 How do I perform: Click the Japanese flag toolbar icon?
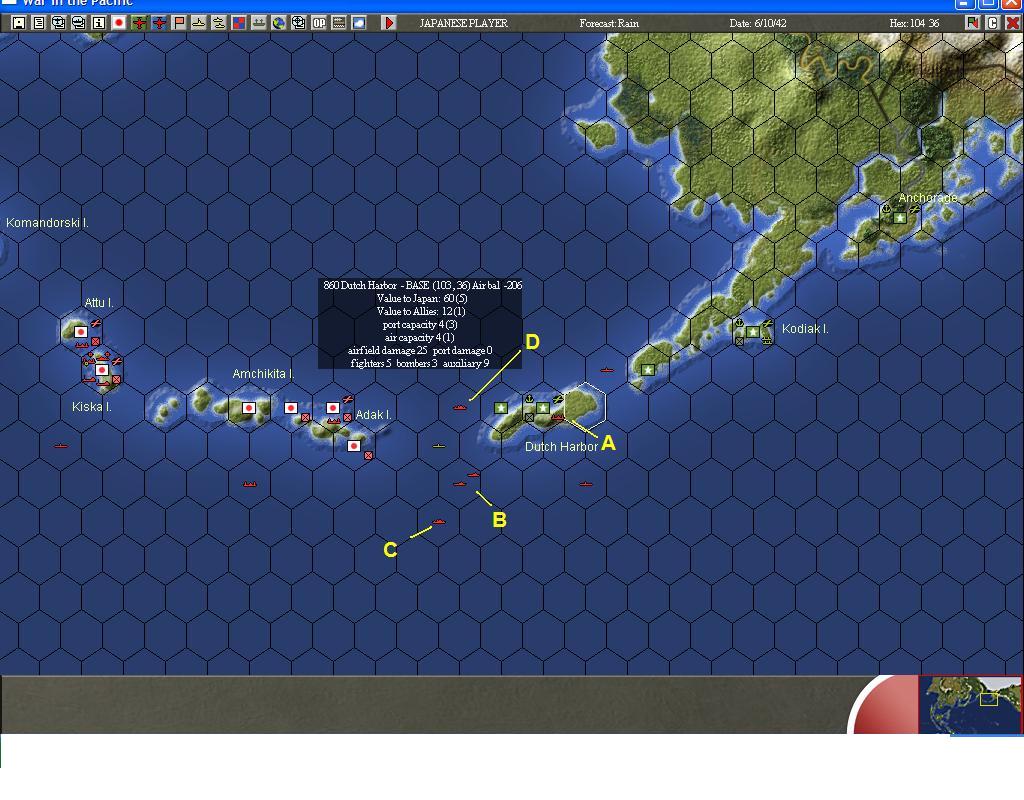(x=119, y=23)
